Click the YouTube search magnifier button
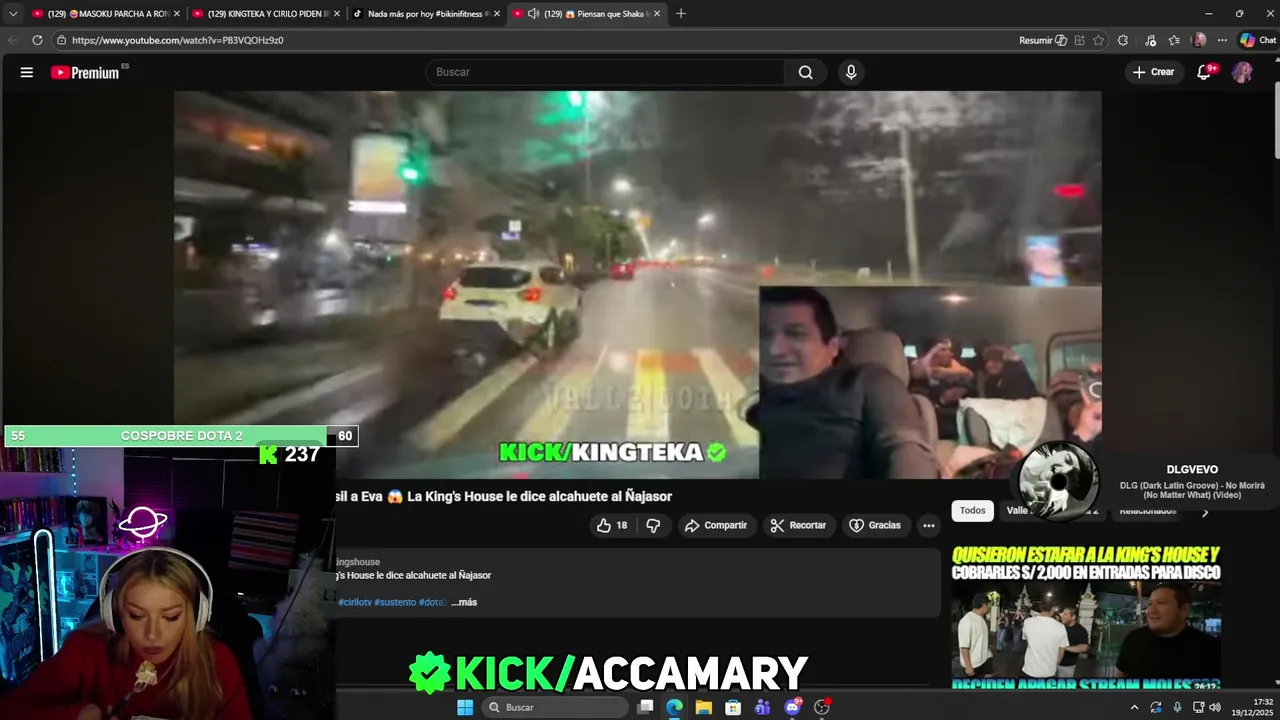 805,72
